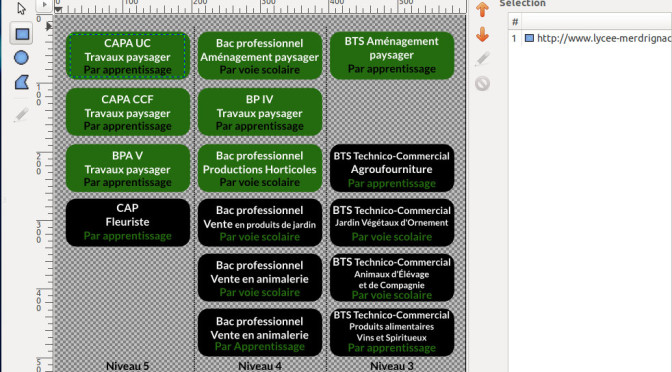Click 'Vente en animalerie Par voie scolaire' box

[x=260, y=278]
